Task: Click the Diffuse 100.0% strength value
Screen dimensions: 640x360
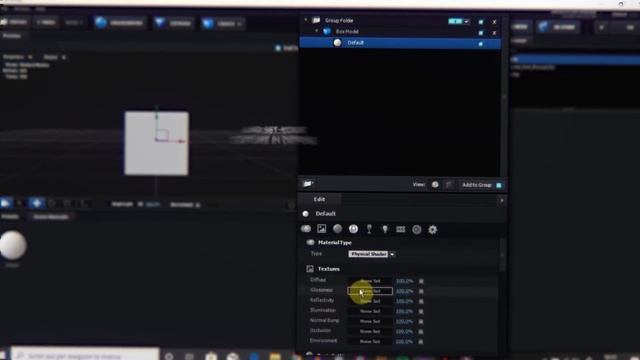Action: point(404,281)
